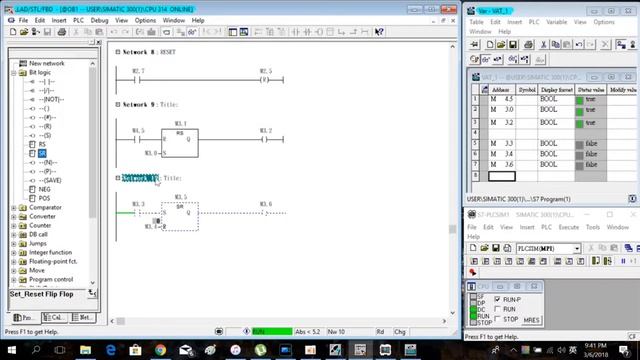The width and height of the screenshot is (640, 360).
Task: Click the horizontal scrollbar left arrow in editor
Action: tap(112, 321)
